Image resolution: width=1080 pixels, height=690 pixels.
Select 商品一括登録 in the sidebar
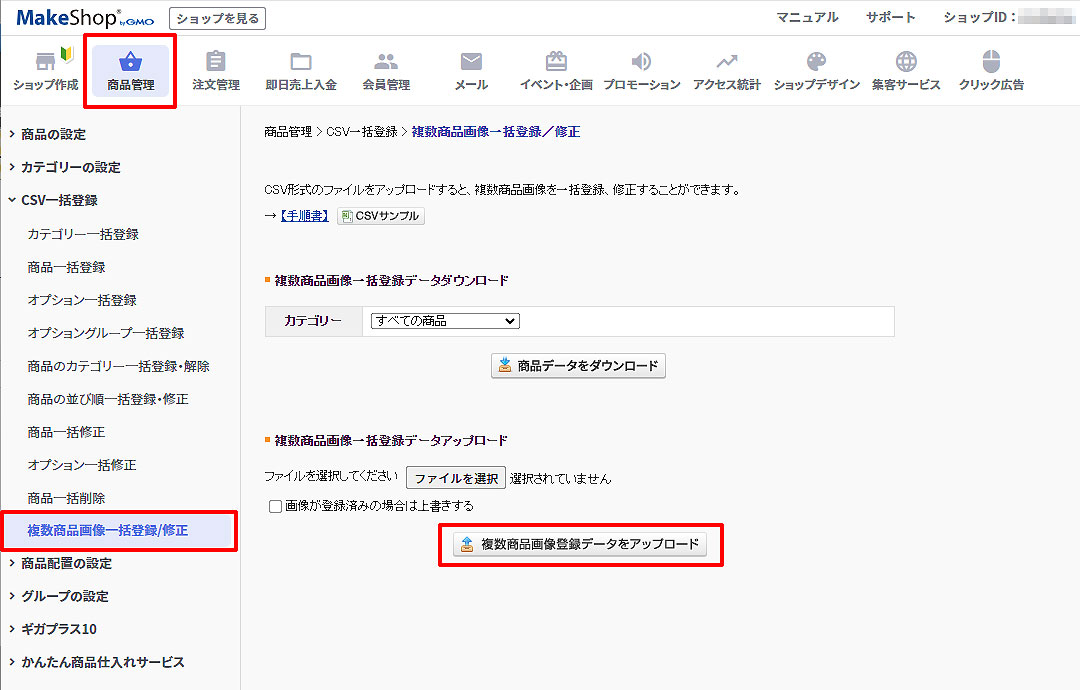pyautogui.click(x=66, y=267)
